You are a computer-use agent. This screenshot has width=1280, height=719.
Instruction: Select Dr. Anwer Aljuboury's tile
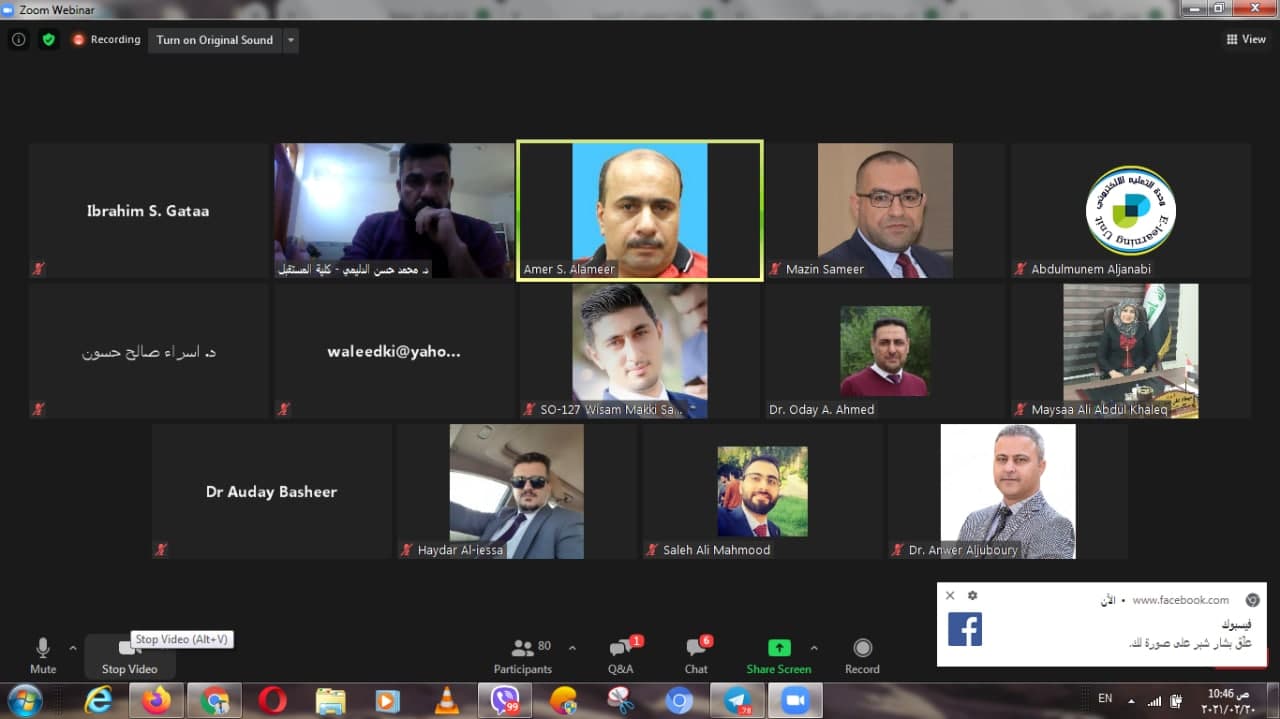(1008, 491)
